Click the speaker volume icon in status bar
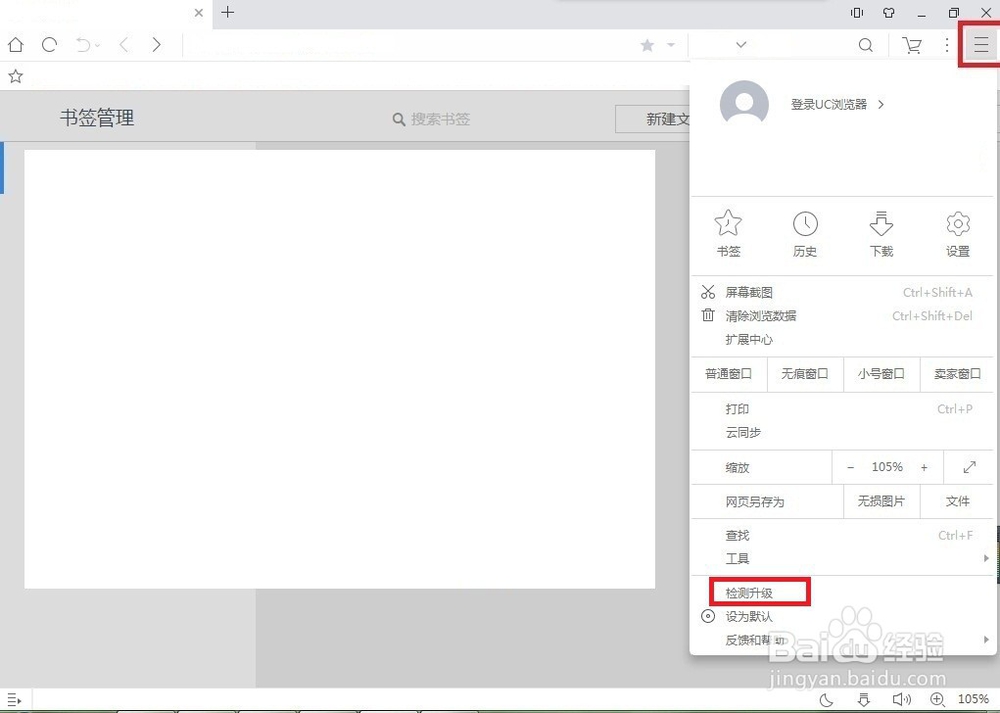Viewport: 1000px width, 713px height. click(x=902, y=699)
